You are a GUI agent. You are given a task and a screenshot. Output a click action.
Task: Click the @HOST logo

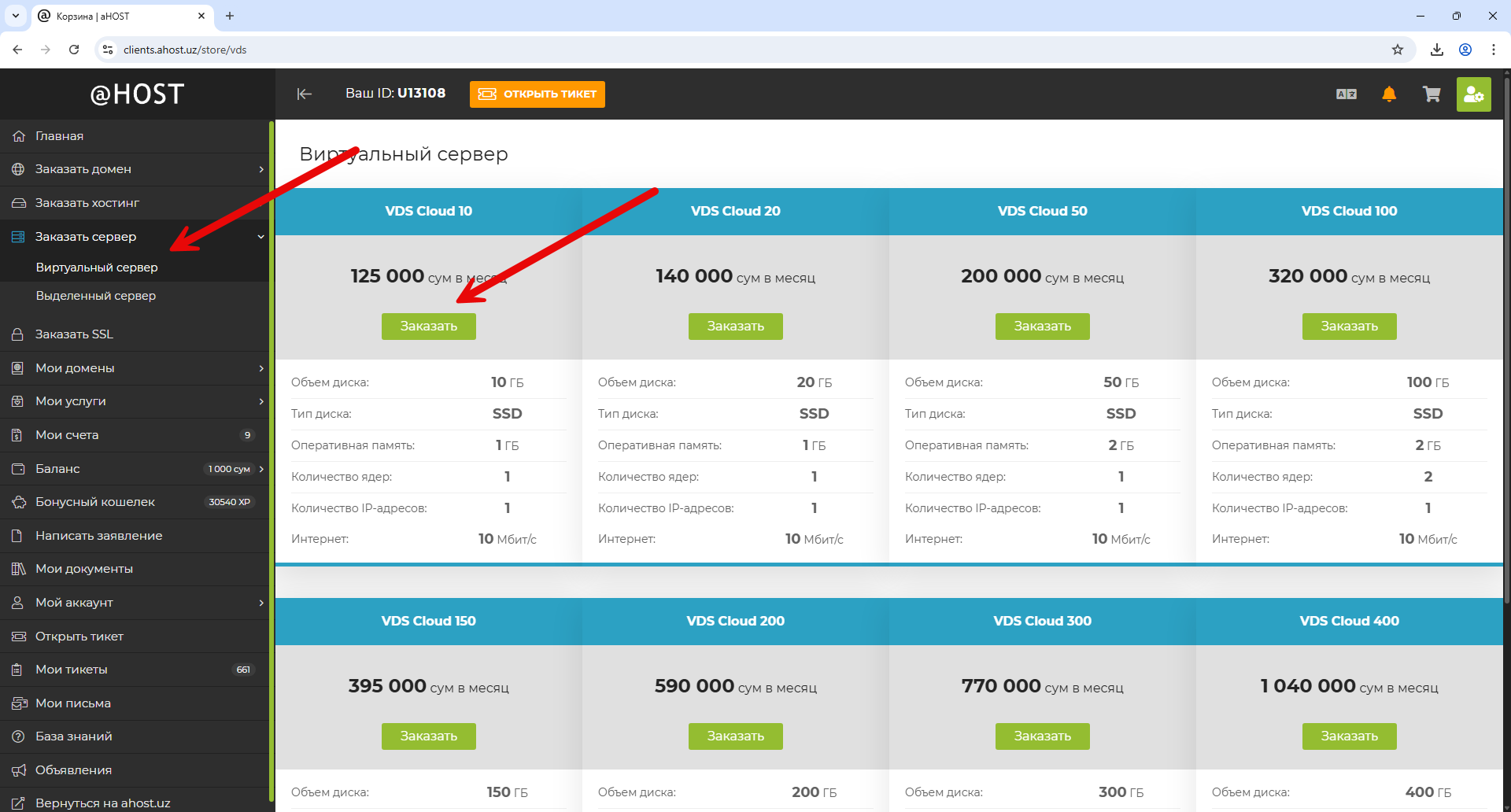click(137, 94)
